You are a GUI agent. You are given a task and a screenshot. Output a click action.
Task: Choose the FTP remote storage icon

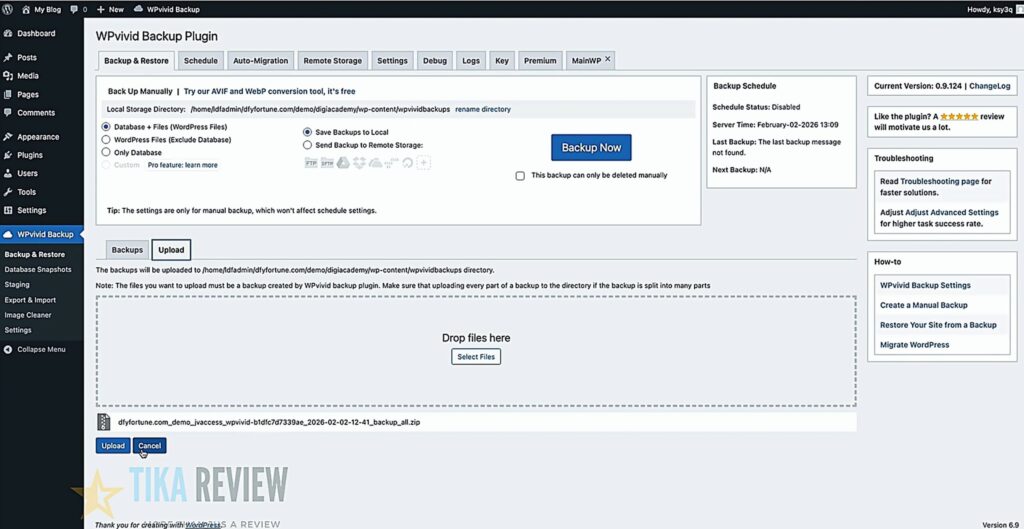point(312,163)
